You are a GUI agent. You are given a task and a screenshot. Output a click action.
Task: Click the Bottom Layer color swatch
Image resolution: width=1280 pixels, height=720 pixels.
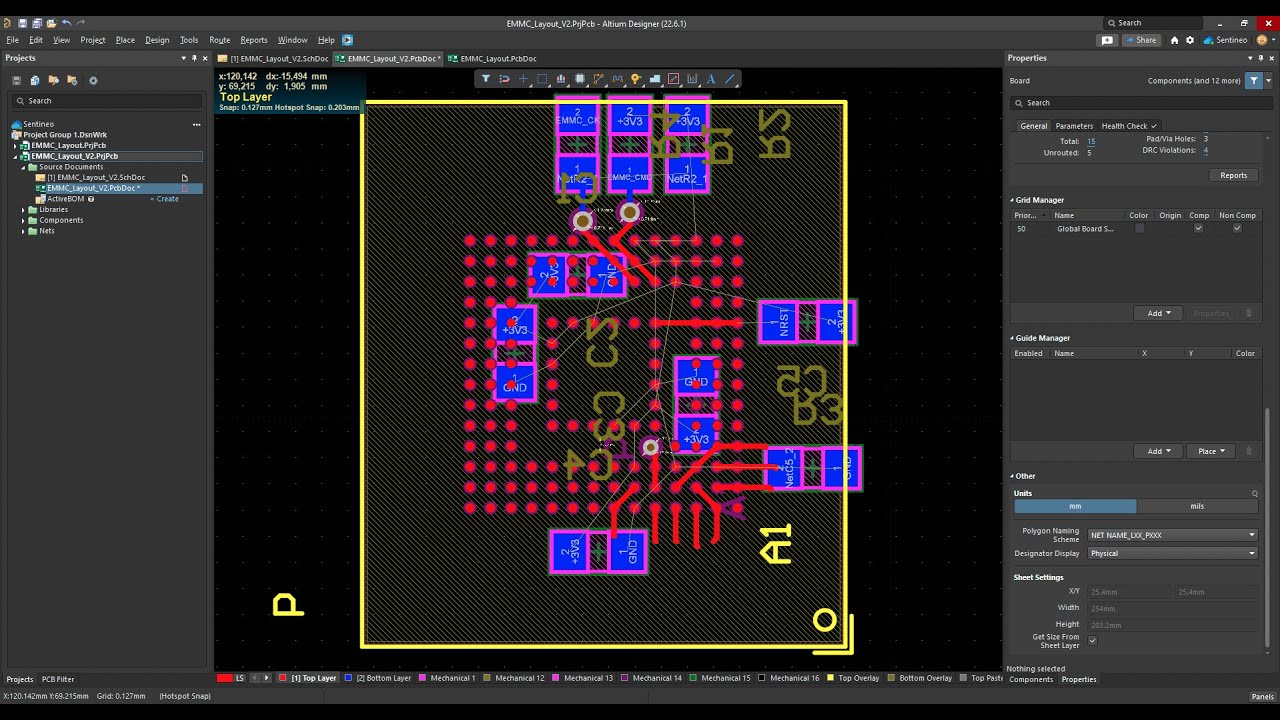click(348, 678)
